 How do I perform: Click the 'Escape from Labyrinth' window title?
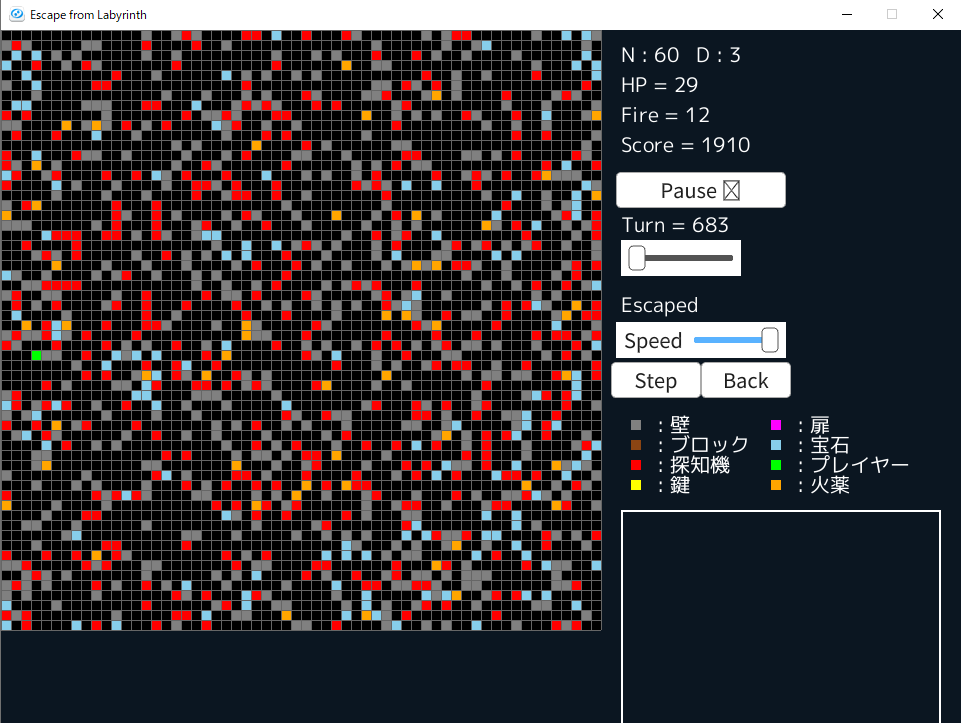point(88,15)
